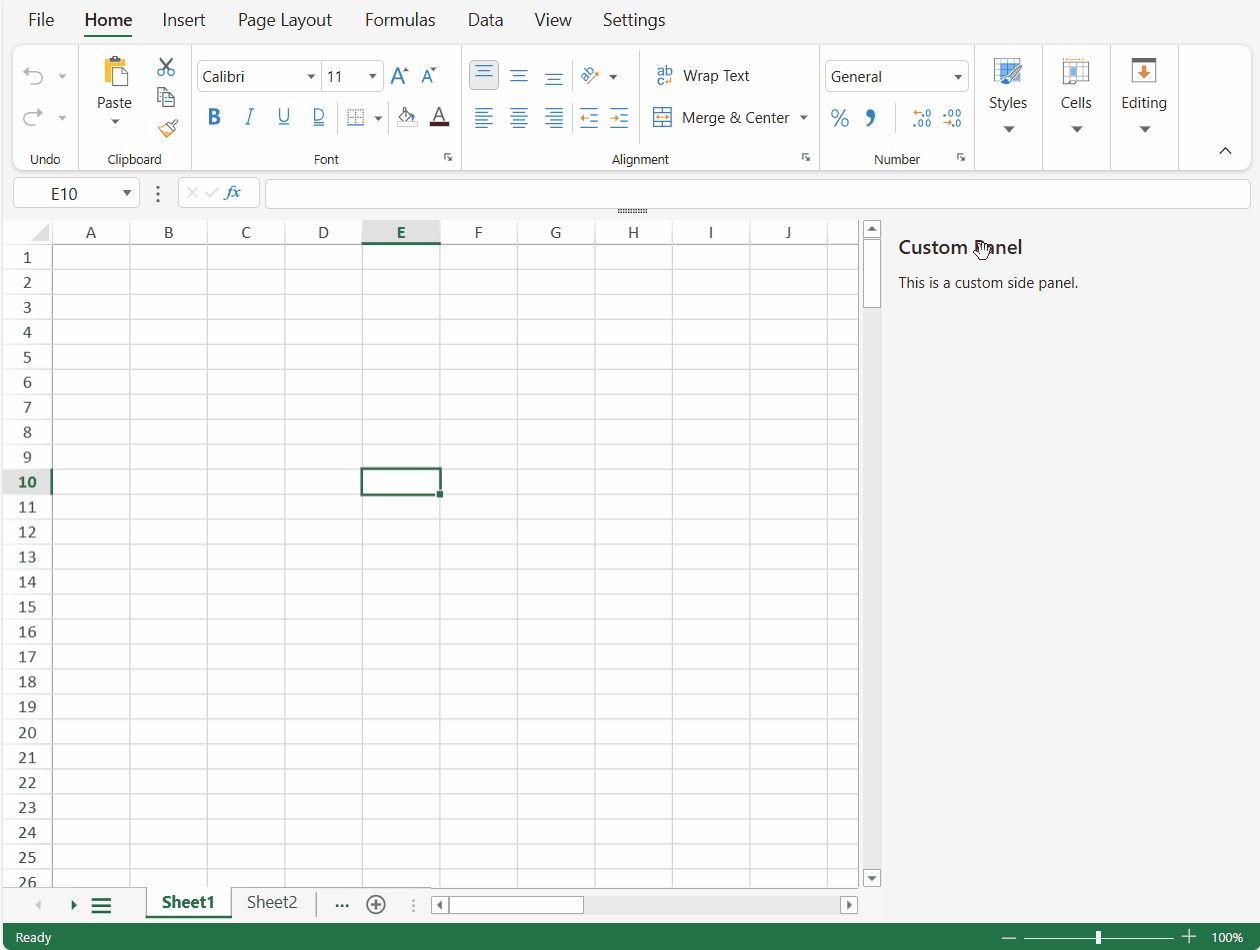Decrease font size with the smaller A
Image resolution: width=1260 pixels, height=950 pixels.
pyautogui.click(x=429, y=76)
